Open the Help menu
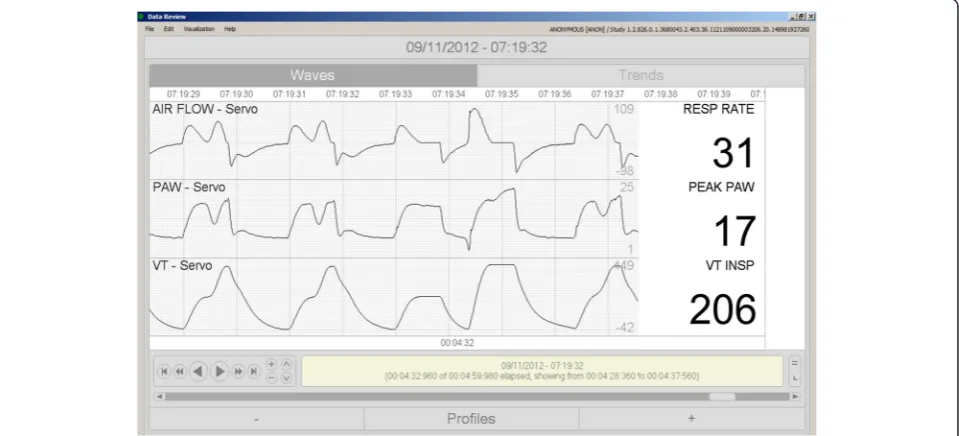Image resolution: width=959 pixels, height=436 pixels. click(230, 29)
